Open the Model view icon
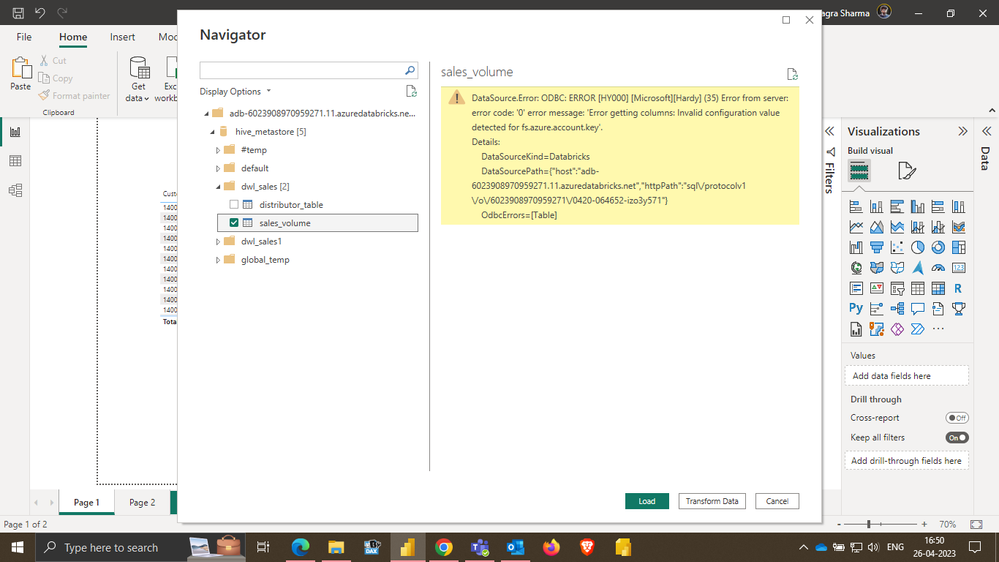Image resolution: width=999 pixels, height=562 pixels. coord(15,190)
